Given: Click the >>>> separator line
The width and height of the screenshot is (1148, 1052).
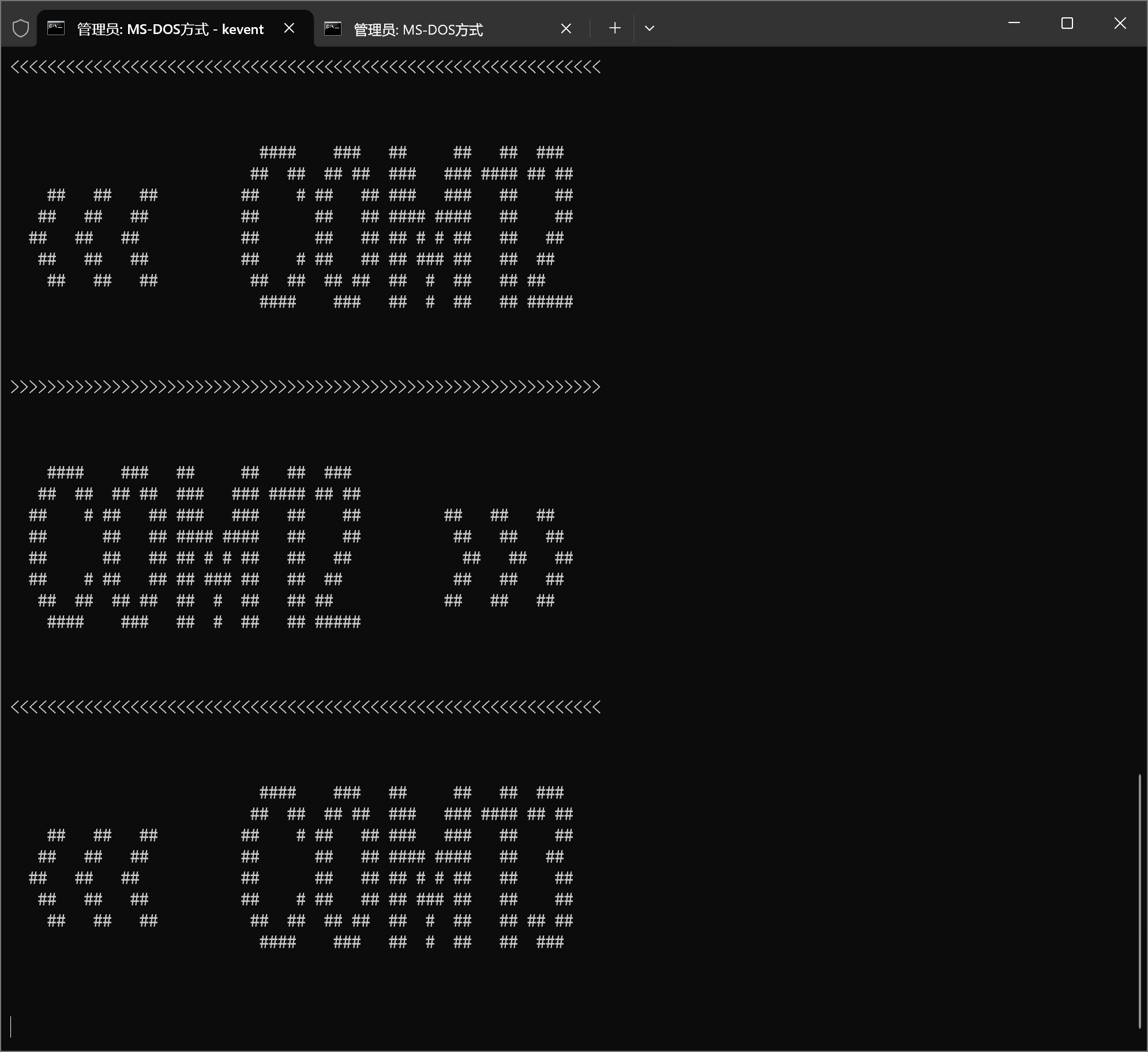Looking at the screenshot, I should (x=306, y=387).
